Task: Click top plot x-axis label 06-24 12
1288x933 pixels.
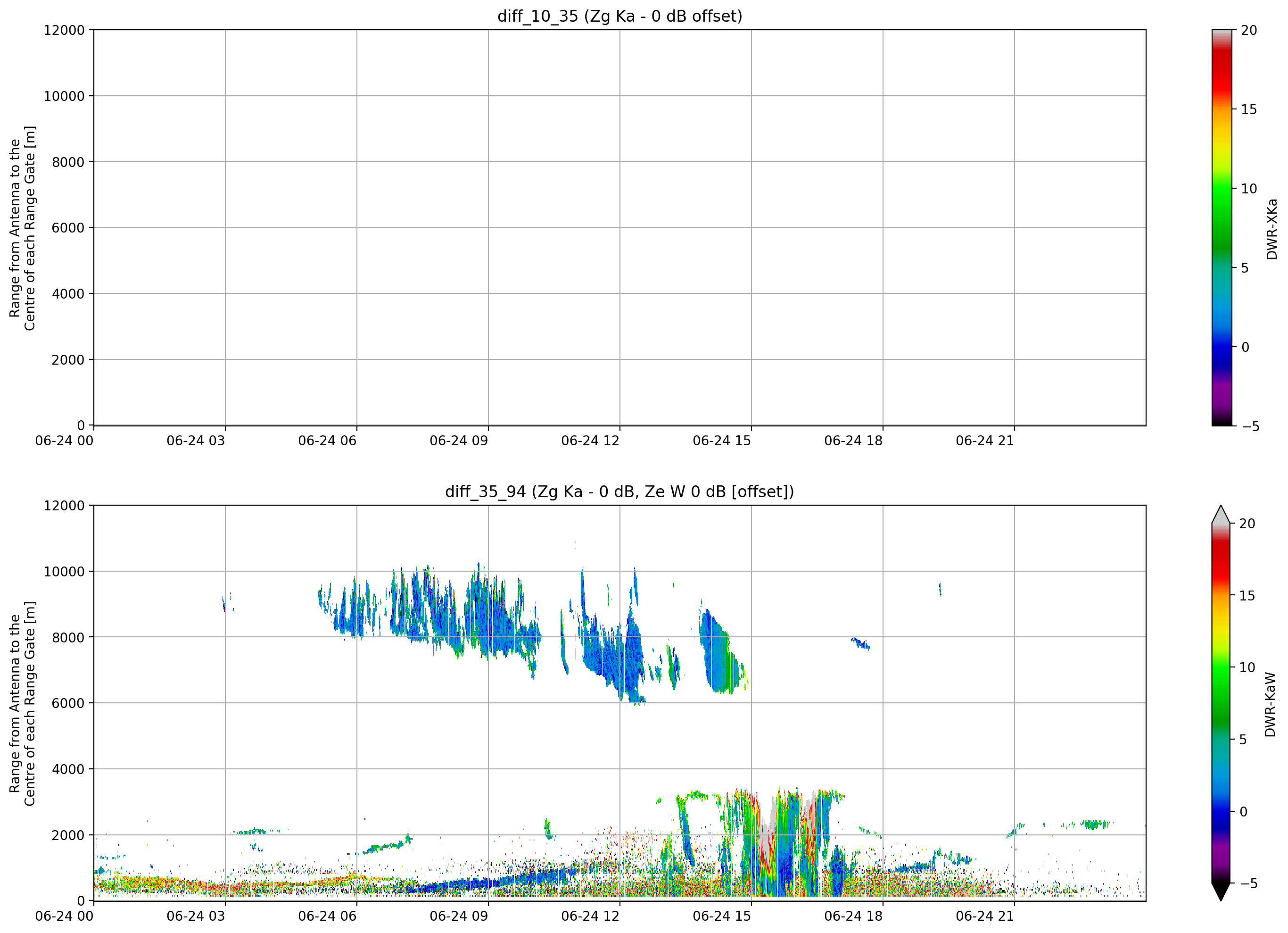Action: pyautogui.click(x=590, y=441)
